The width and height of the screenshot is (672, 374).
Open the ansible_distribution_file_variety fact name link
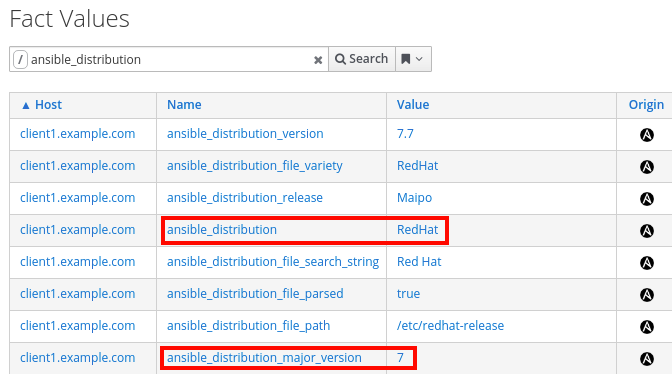click(255, 166)
